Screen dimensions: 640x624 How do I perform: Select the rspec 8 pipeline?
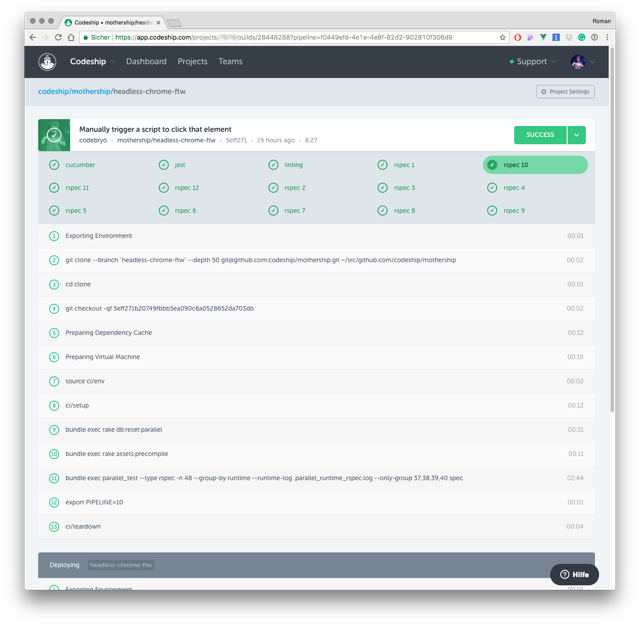click(x=396, y=211)
